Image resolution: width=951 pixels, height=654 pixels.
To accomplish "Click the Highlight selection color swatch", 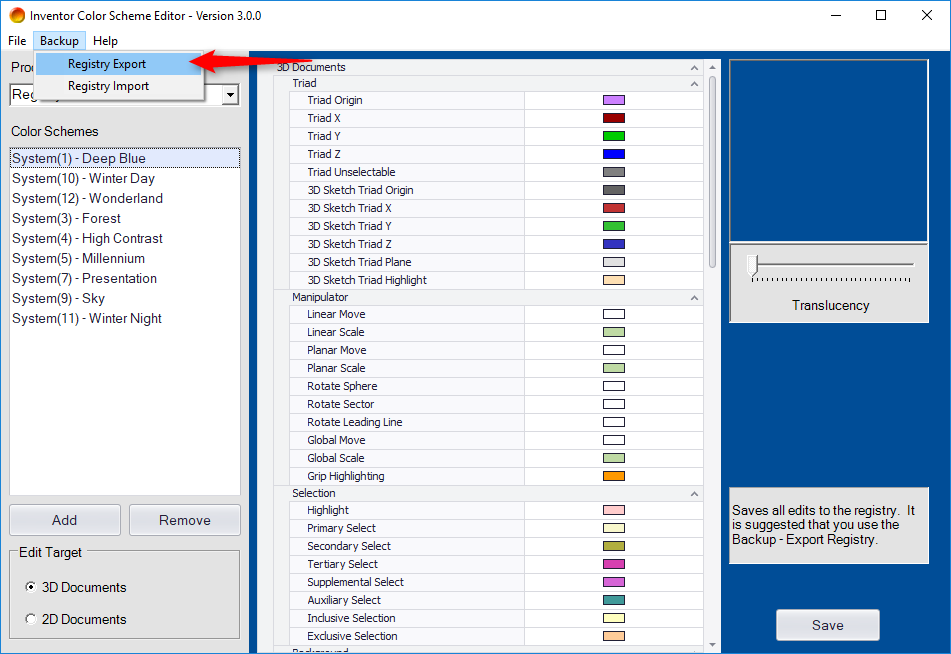I will click(614, 510).
